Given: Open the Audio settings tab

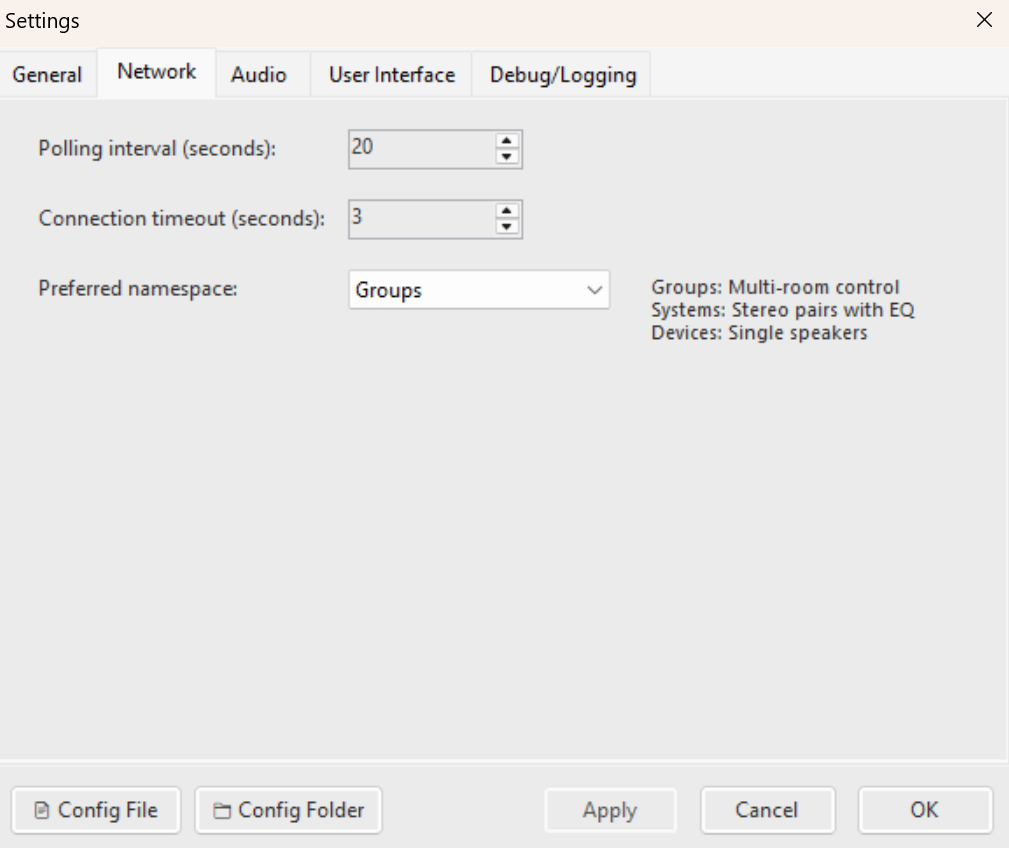Looking at the screenshot, I should (260, 74).
